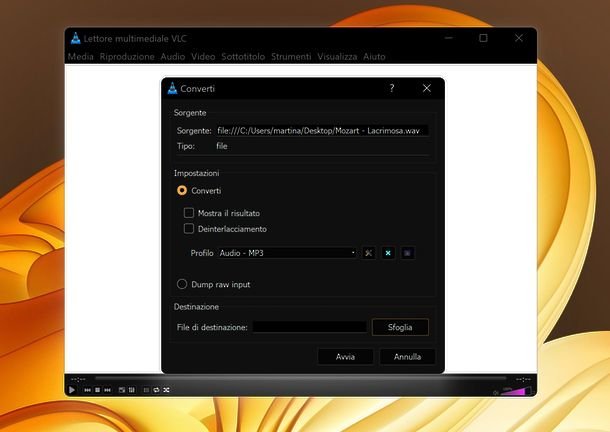Click the Previous track button
Viewport: 610px width, 432px height.
point(88,390)
